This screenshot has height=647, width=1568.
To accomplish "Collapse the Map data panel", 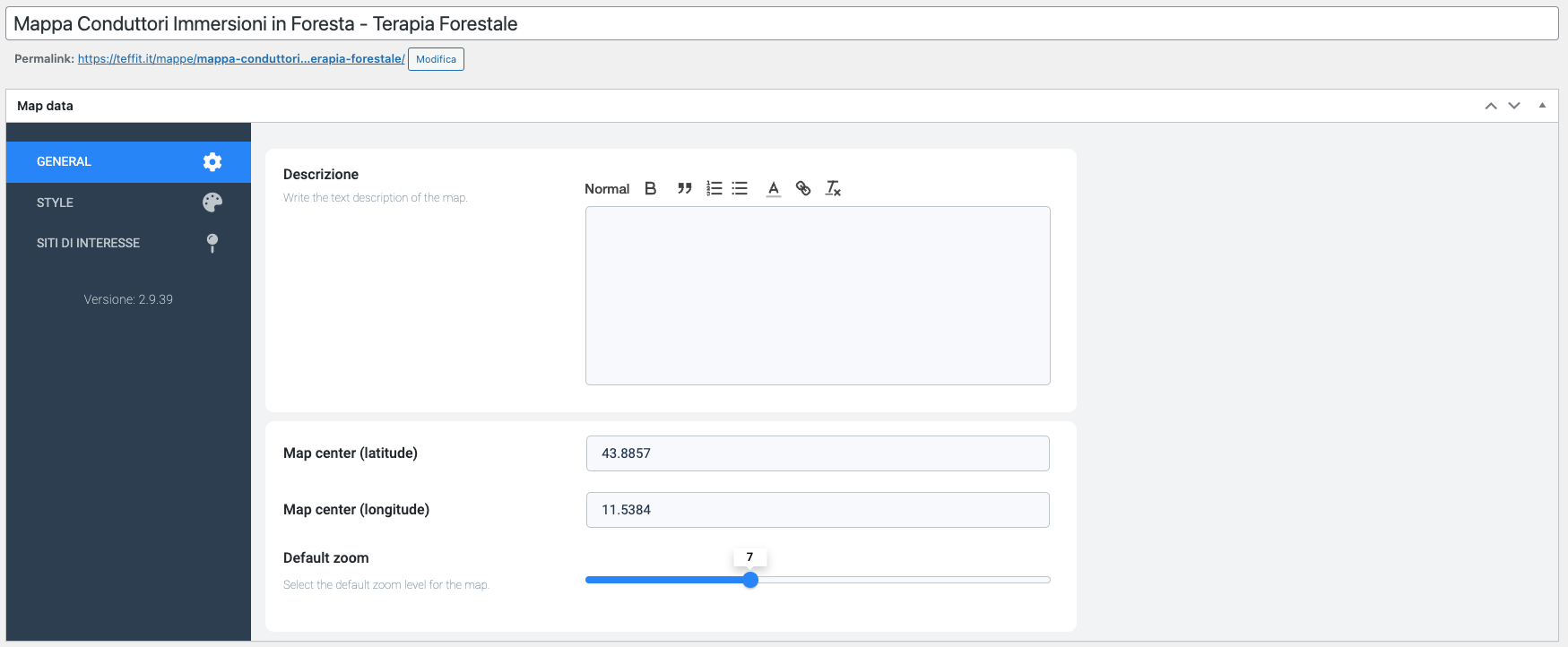I will [x=1542, y=106].
